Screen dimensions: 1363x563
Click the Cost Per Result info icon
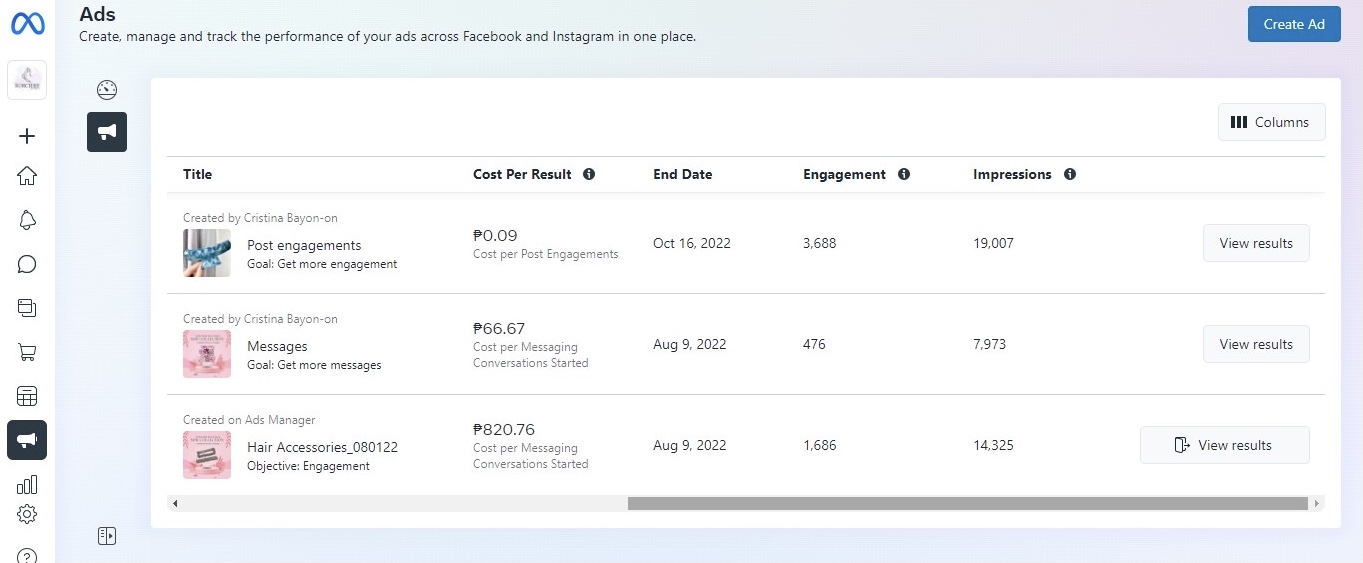589,174
